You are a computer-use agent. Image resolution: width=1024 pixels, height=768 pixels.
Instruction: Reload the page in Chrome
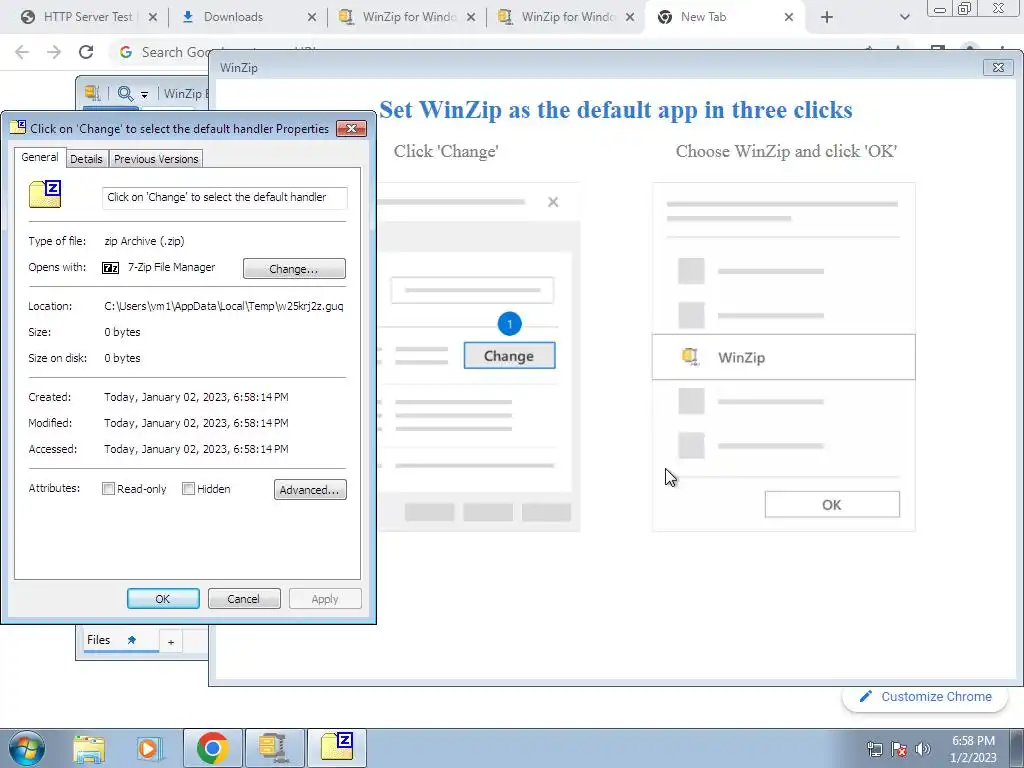[x=86, y=52]
